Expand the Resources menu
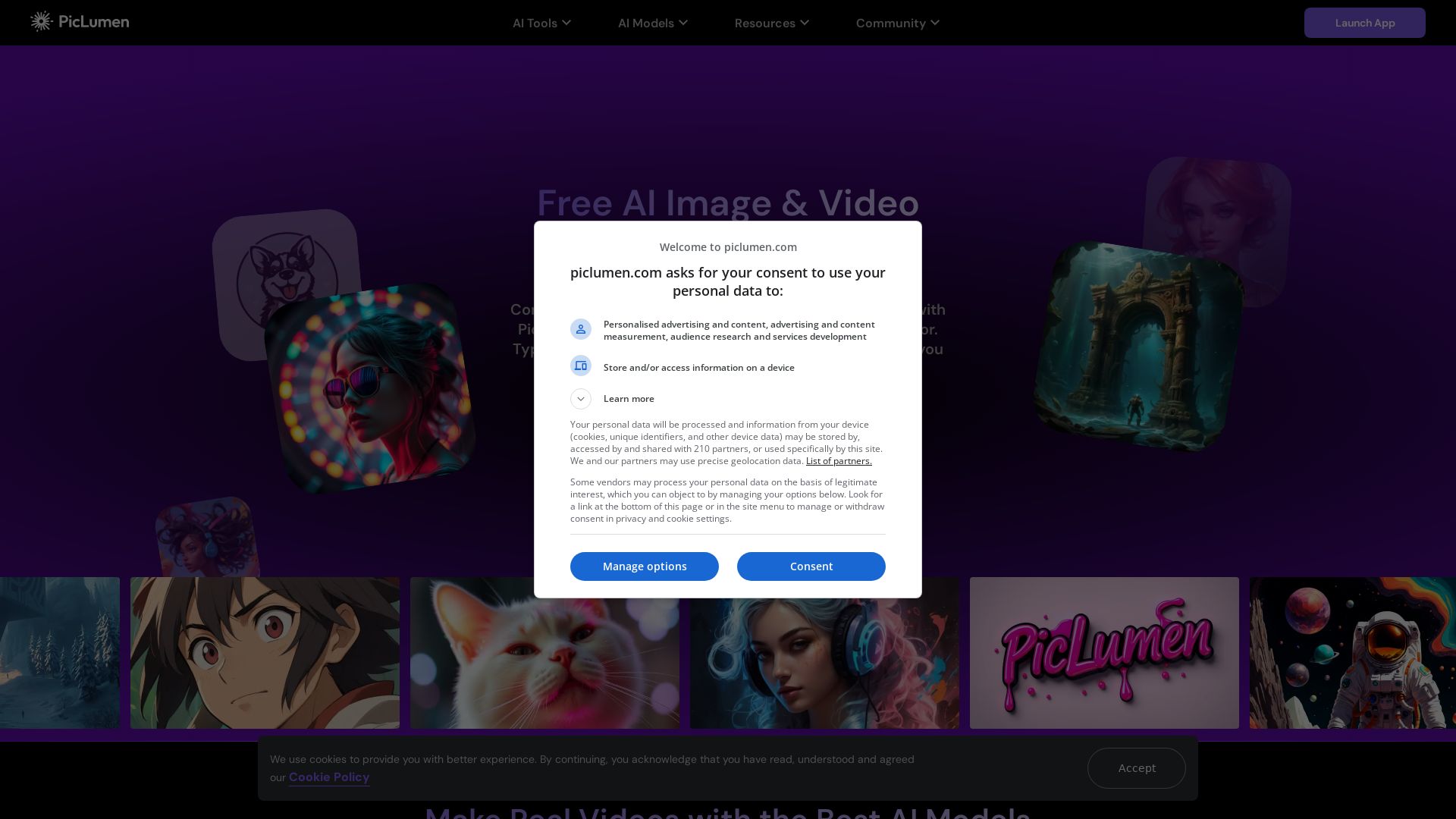Viewport: 1456px width, 819px height. click(771, 23)
